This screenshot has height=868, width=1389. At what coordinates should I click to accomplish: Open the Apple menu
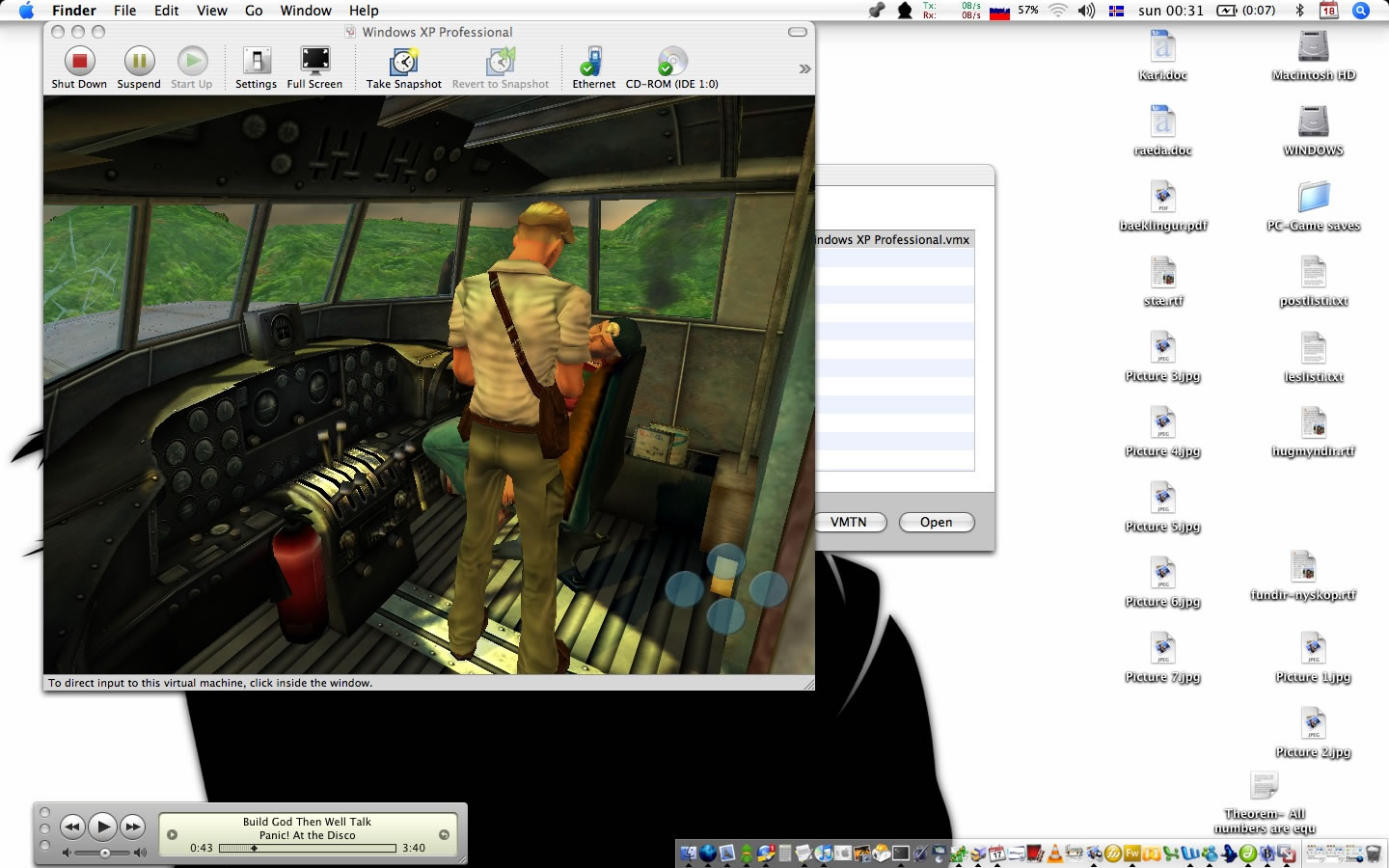tap(26, 11)
